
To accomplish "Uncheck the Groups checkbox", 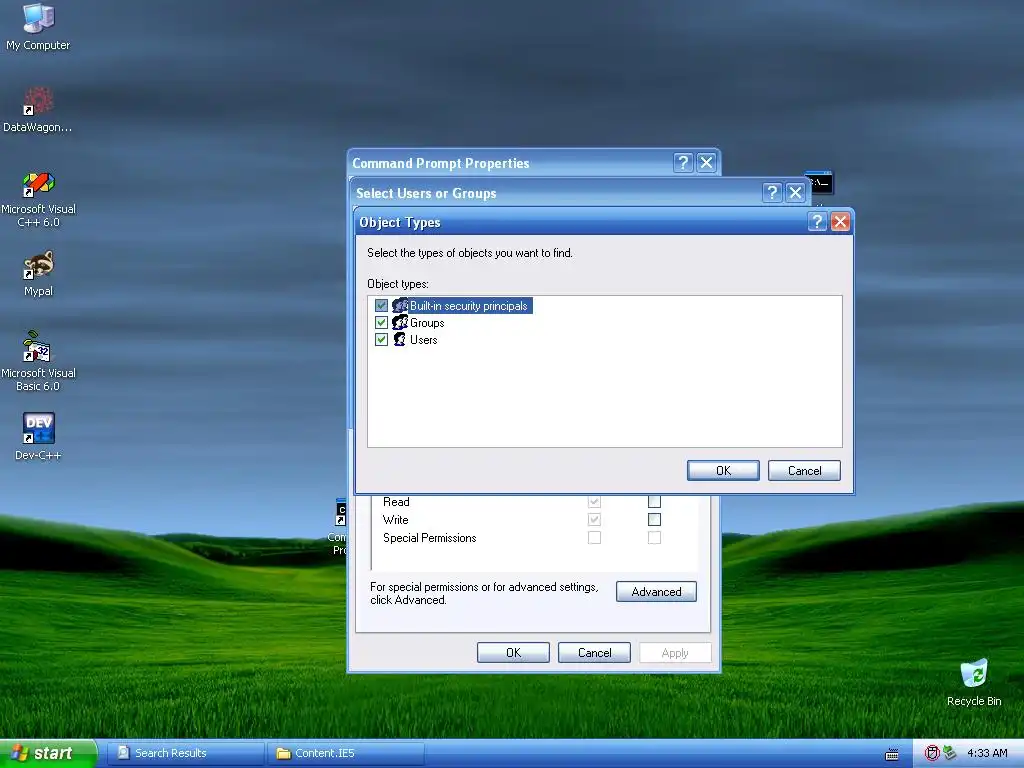I will 381,323.
